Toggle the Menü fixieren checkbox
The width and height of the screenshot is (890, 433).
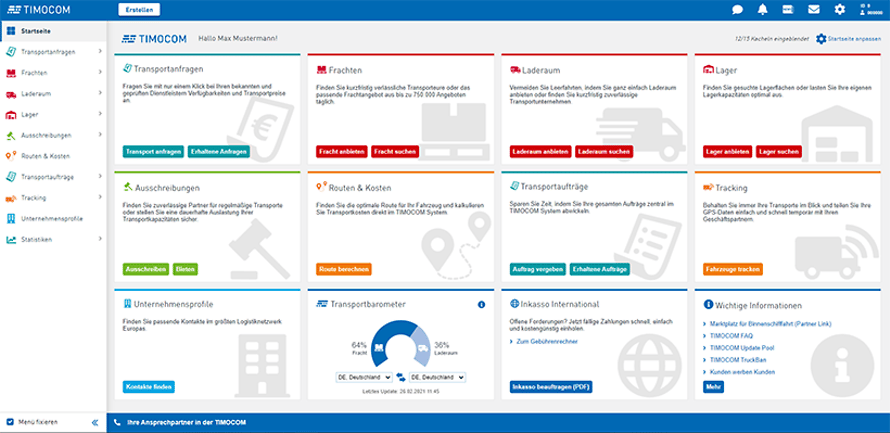[10, 422]
